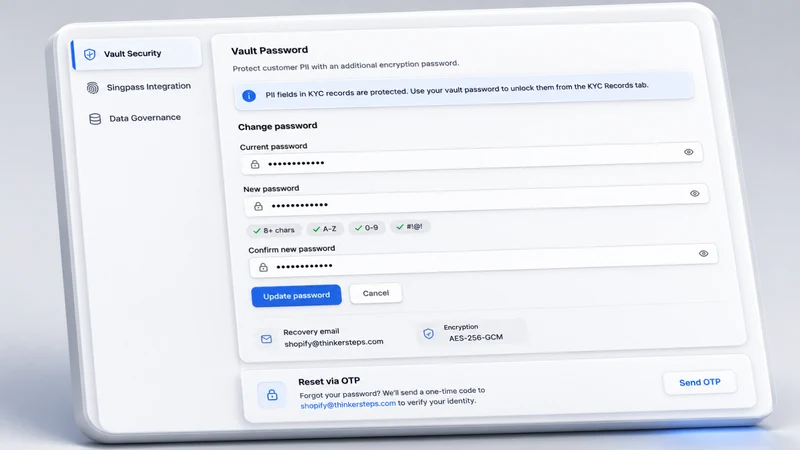Click the blue info icon in banner
The image size is (800, 450).
point(249,95)
